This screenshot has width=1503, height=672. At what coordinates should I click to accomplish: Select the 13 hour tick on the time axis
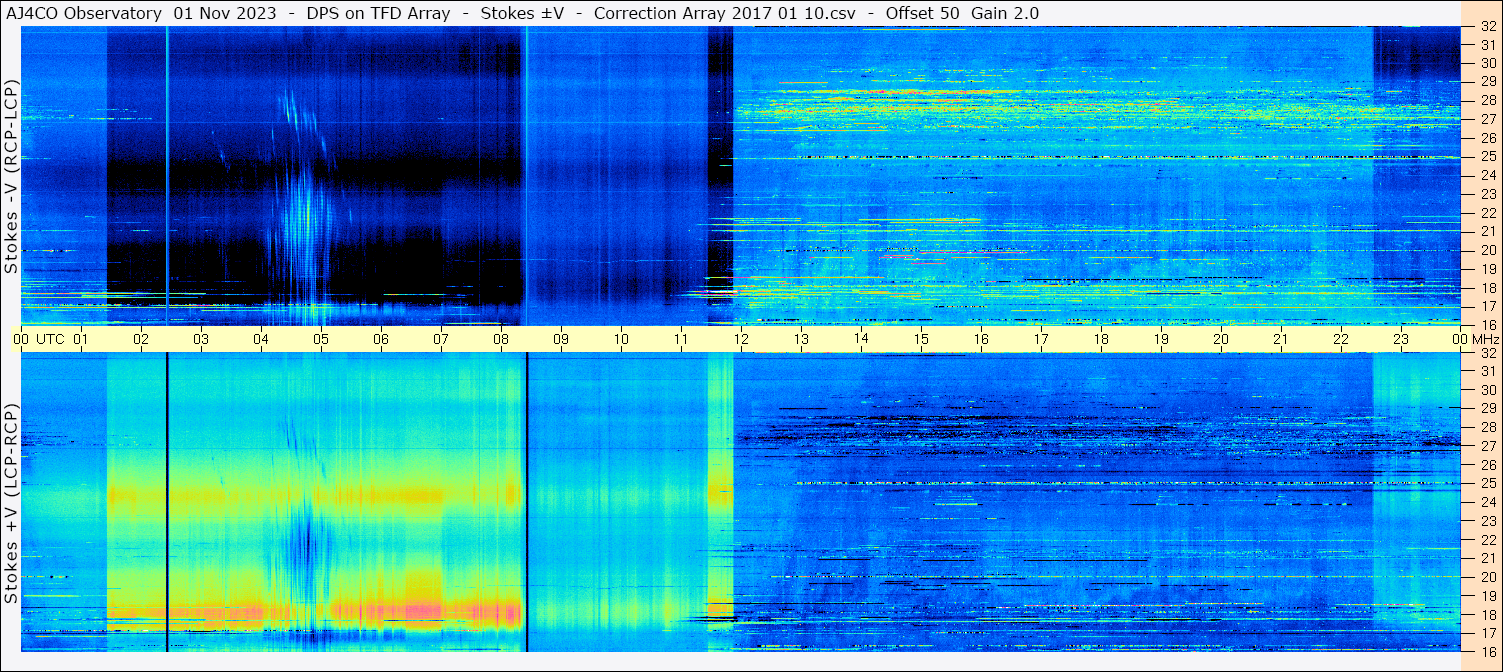tap(801, 340)
